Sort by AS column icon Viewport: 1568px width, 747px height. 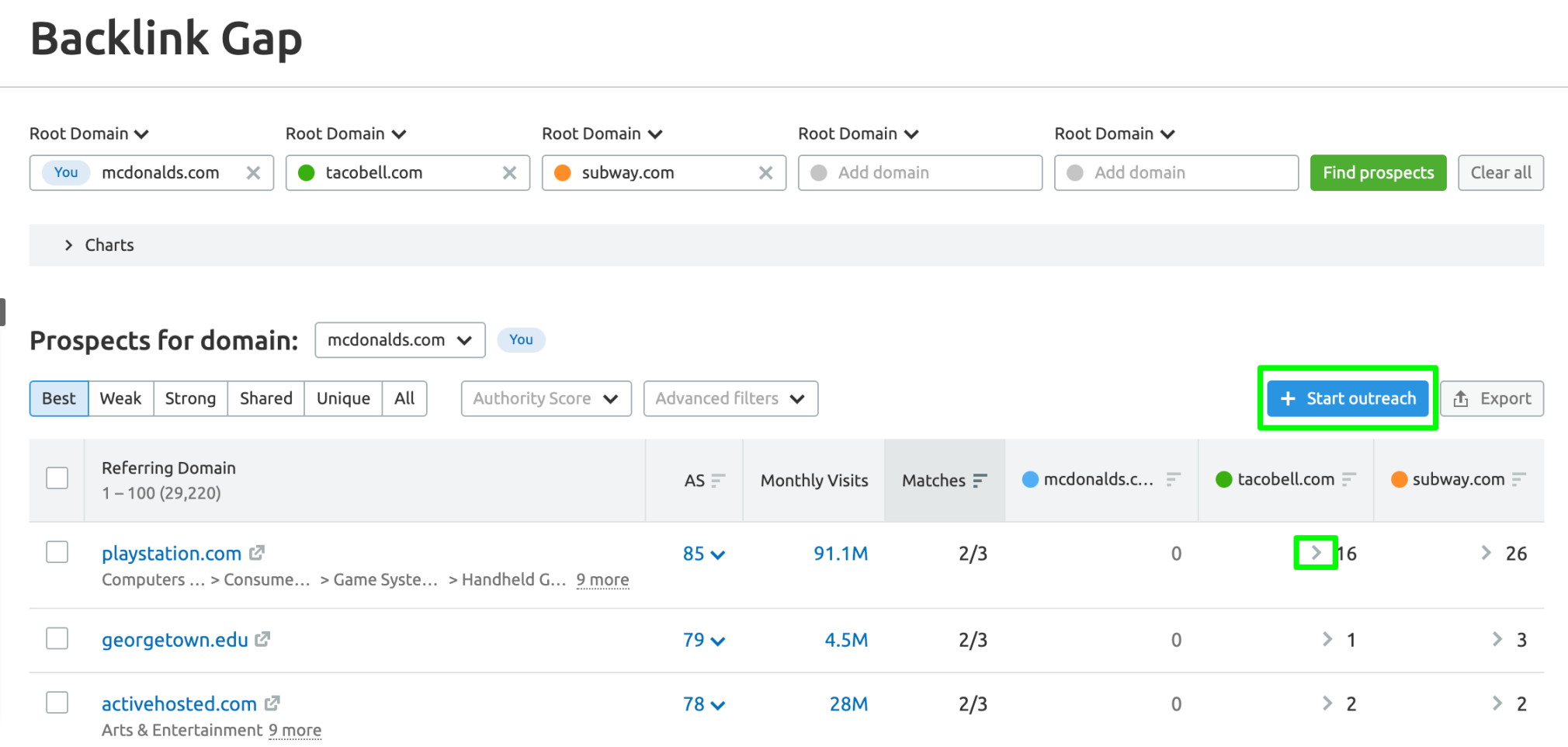pos(718,481)
